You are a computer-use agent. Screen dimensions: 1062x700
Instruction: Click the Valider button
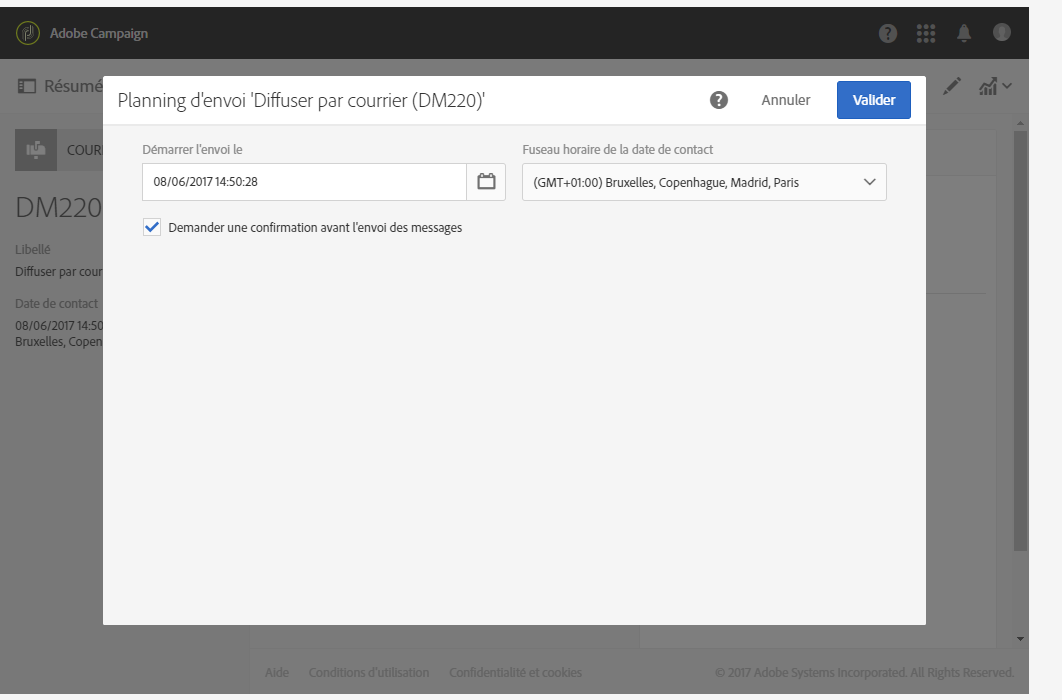point(873,100)
